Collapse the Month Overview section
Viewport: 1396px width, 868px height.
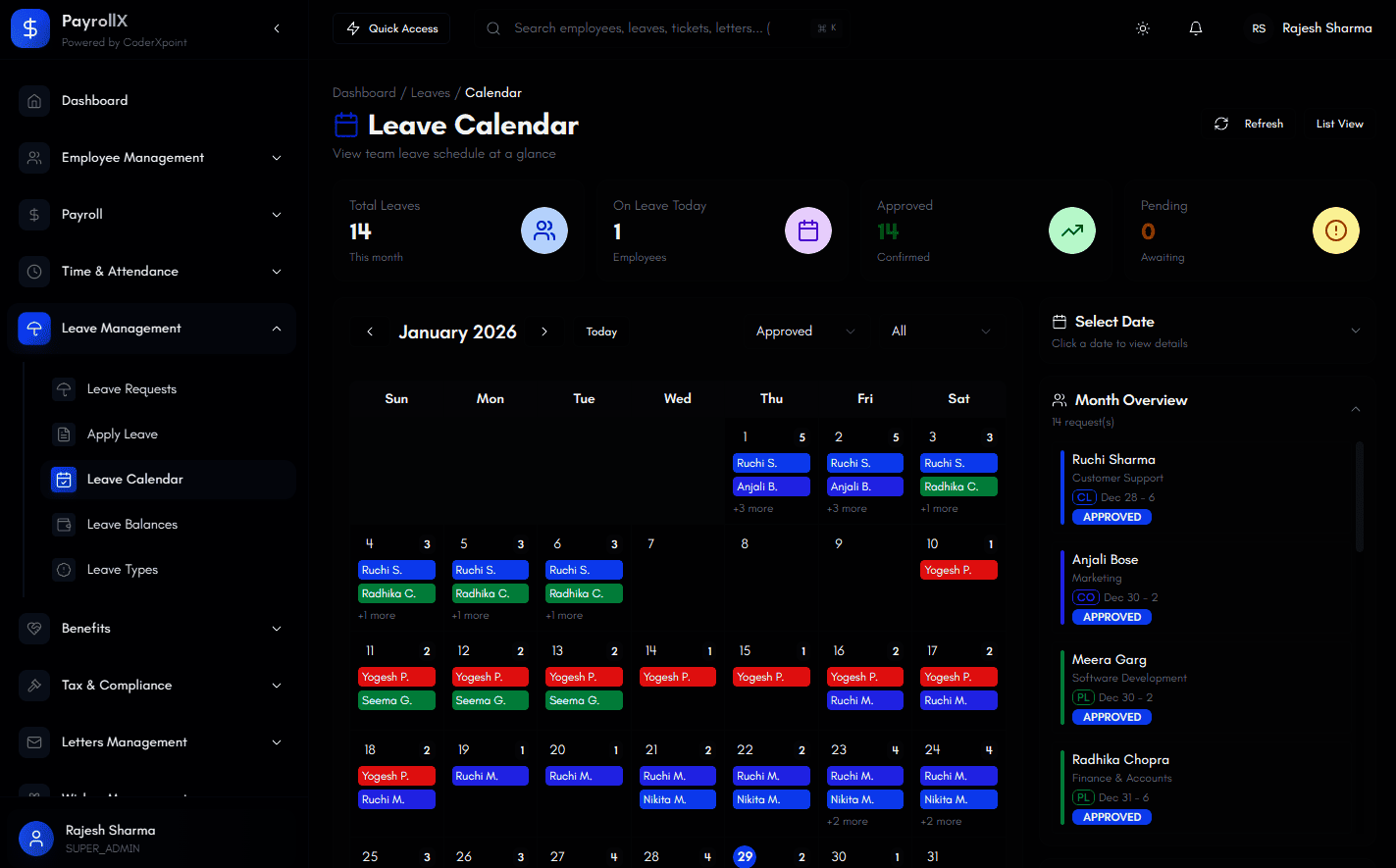click(1355, 409)
